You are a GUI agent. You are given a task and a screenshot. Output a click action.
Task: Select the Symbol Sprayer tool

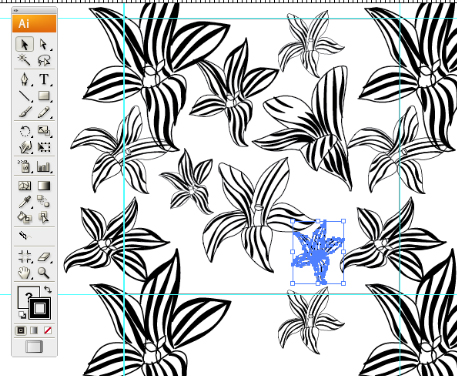pyautogui.click(x=24, y=166)
